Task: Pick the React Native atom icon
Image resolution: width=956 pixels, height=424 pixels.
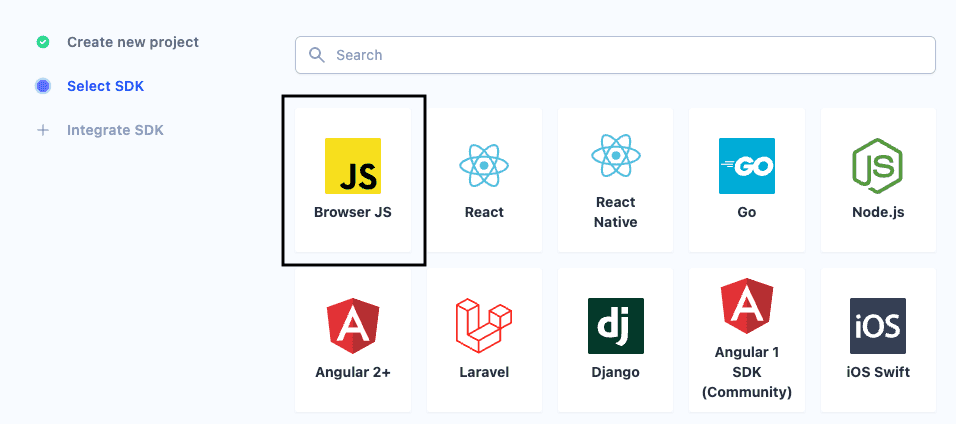Action: pos(615,156)
